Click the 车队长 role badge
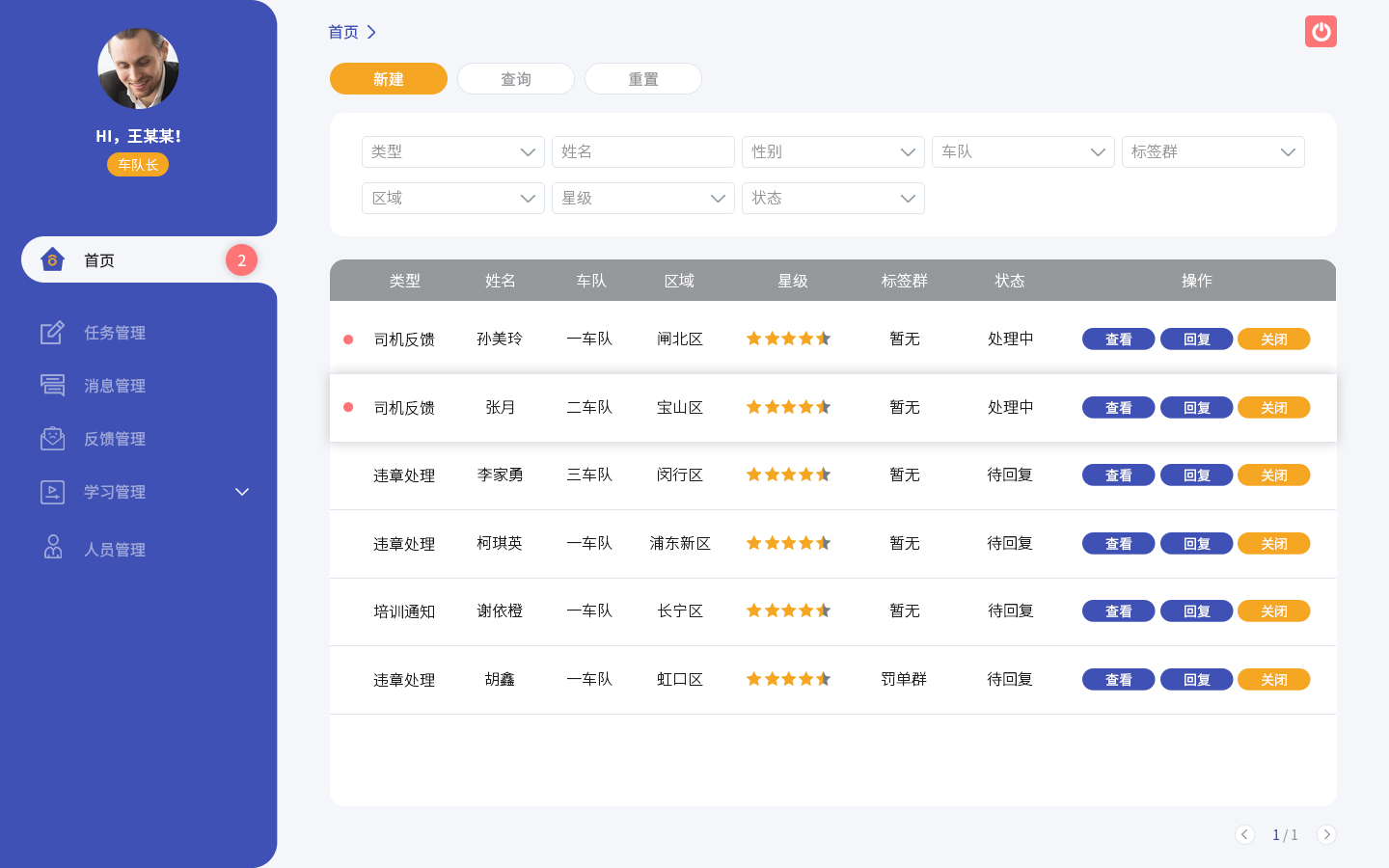Image resolution: width=1389 pixels, height=868 pixels. coord(138,165)
